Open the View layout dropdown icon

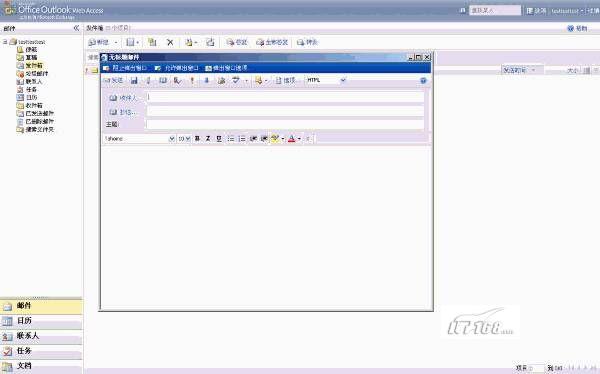coord(133,42)
